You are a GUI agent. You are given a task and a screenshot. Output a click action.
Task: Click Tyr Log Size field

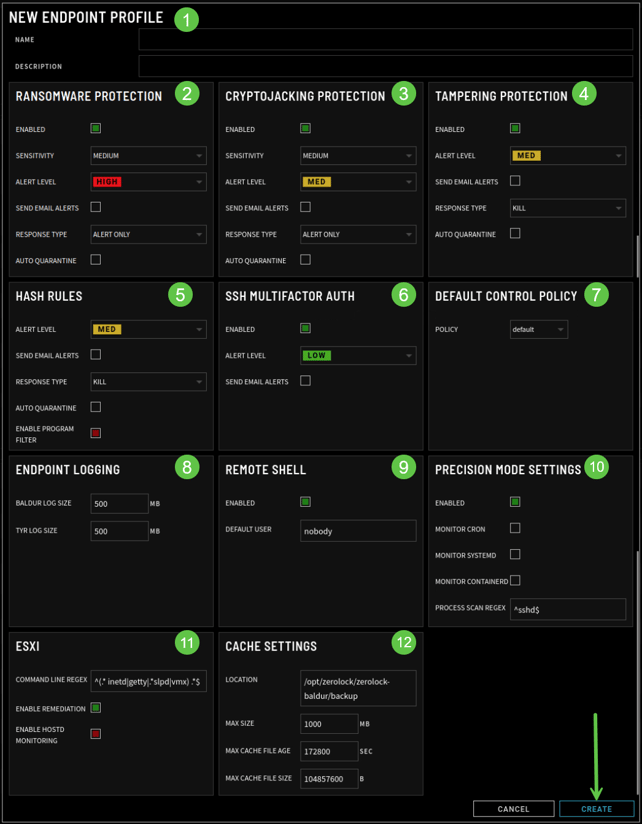pyautogui.click(x=119, y=531)
